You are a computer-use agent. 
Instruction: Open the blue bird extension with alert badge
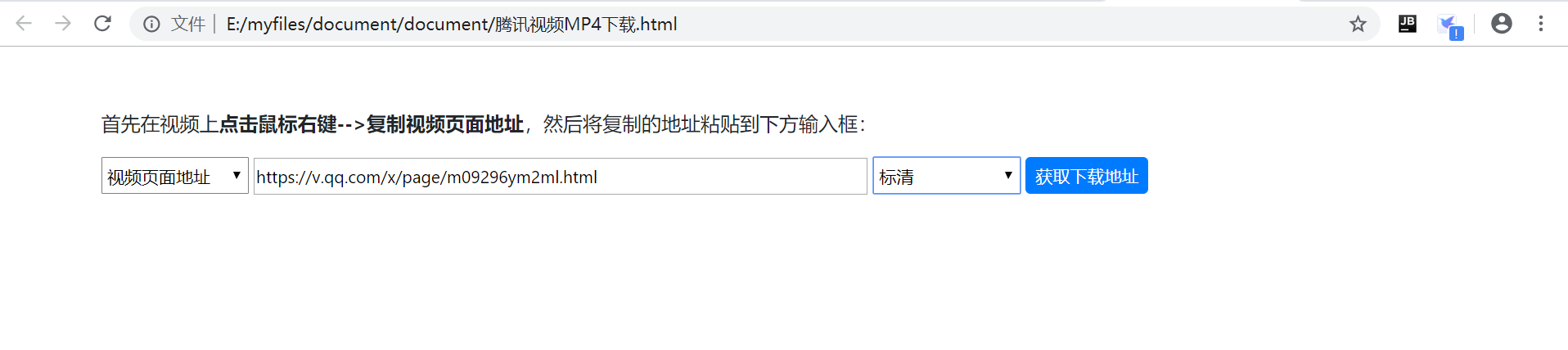click(x=1449, y=25)
